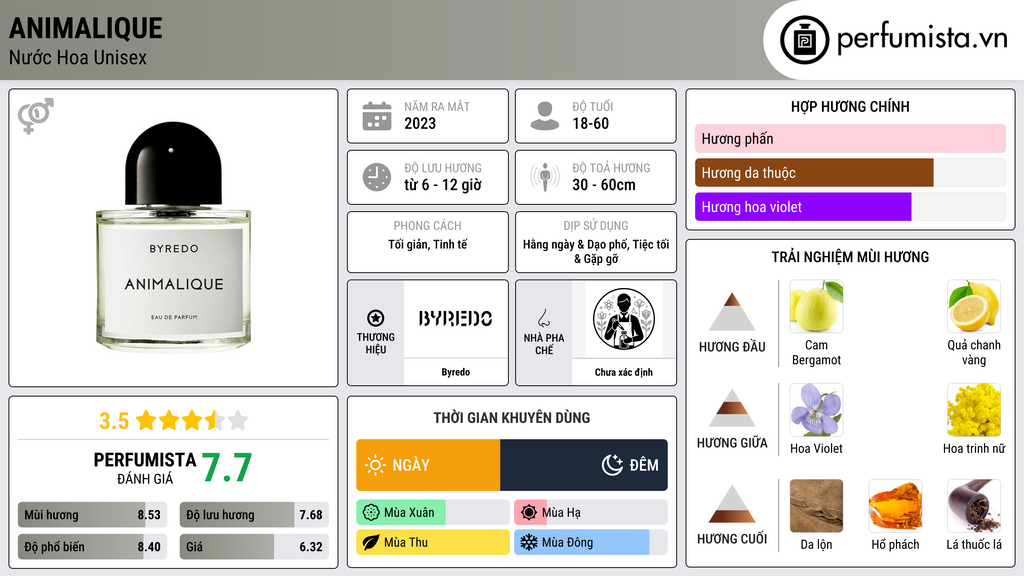Screen dimensions: 1024x576
Task: Click the Hương đầu pyramid icon
Action: pyautogui.click(x=732, y=312)
